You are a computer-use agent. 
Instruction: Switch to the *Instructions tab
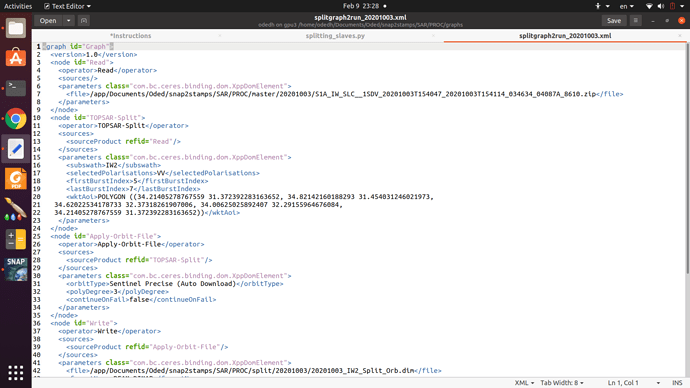point(130,36)
